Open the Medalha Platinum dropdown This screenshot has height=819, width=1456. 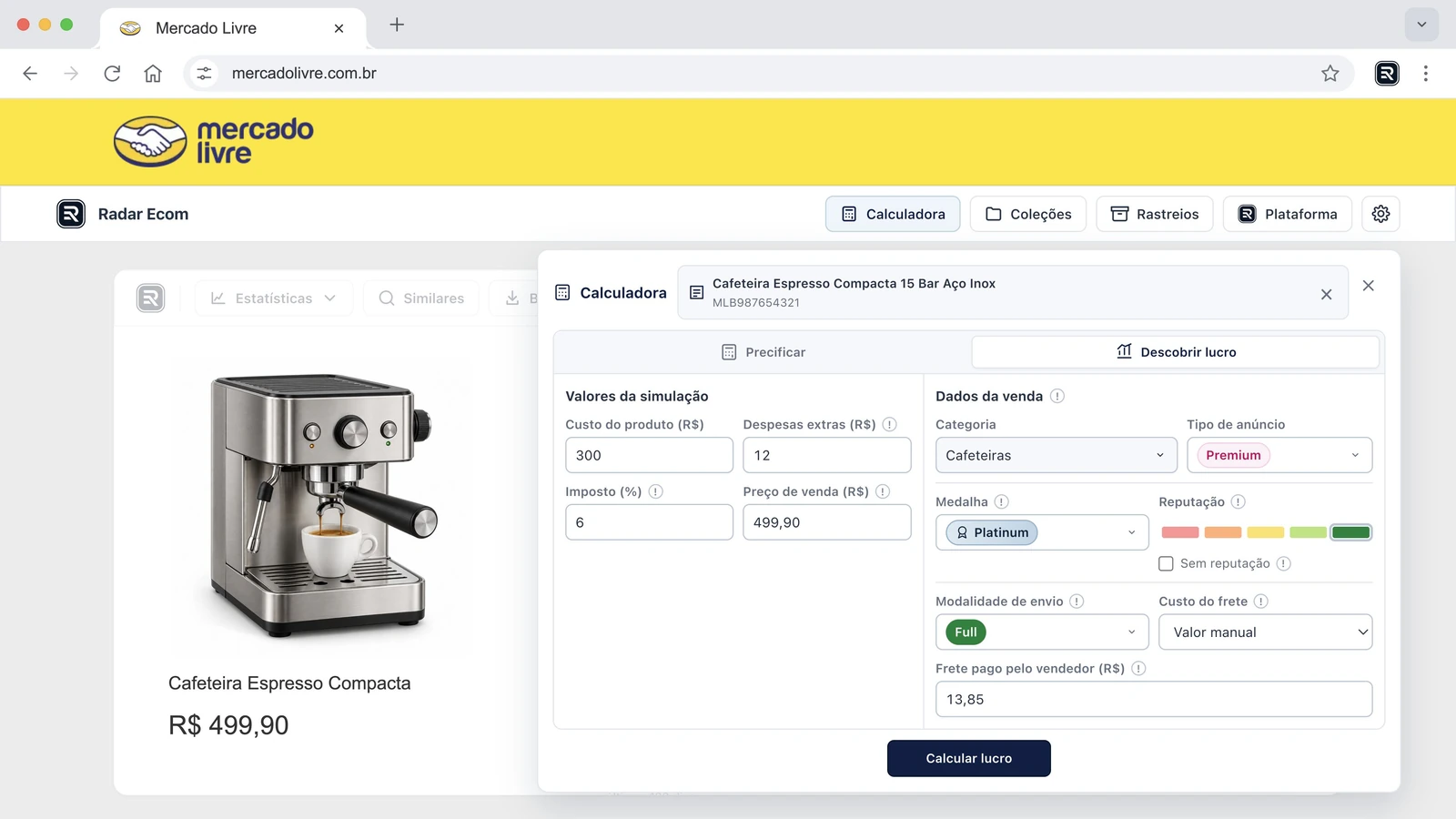1042,532
